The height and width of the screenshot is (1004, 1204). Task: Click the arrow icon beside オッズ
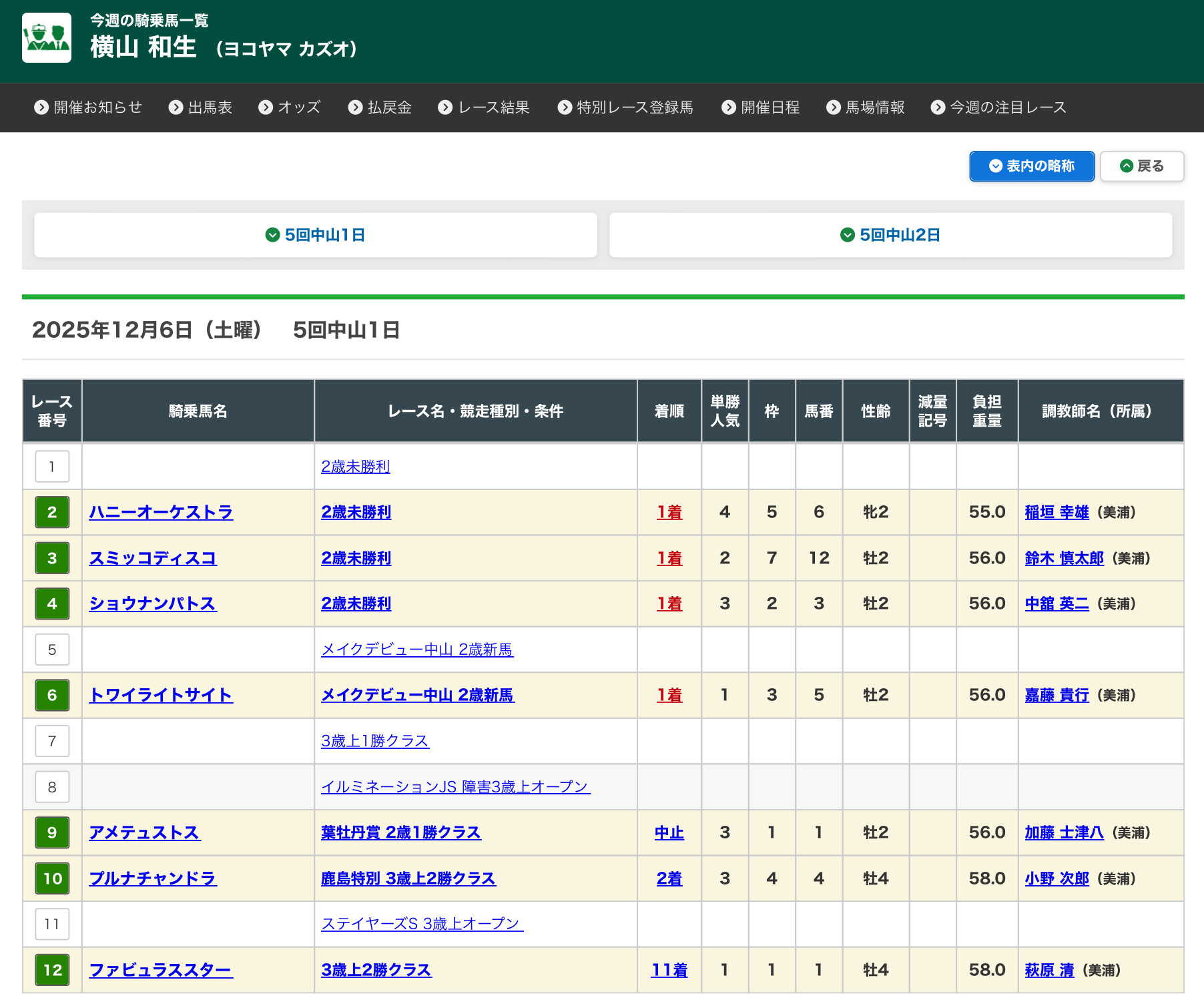pos(266,107)
